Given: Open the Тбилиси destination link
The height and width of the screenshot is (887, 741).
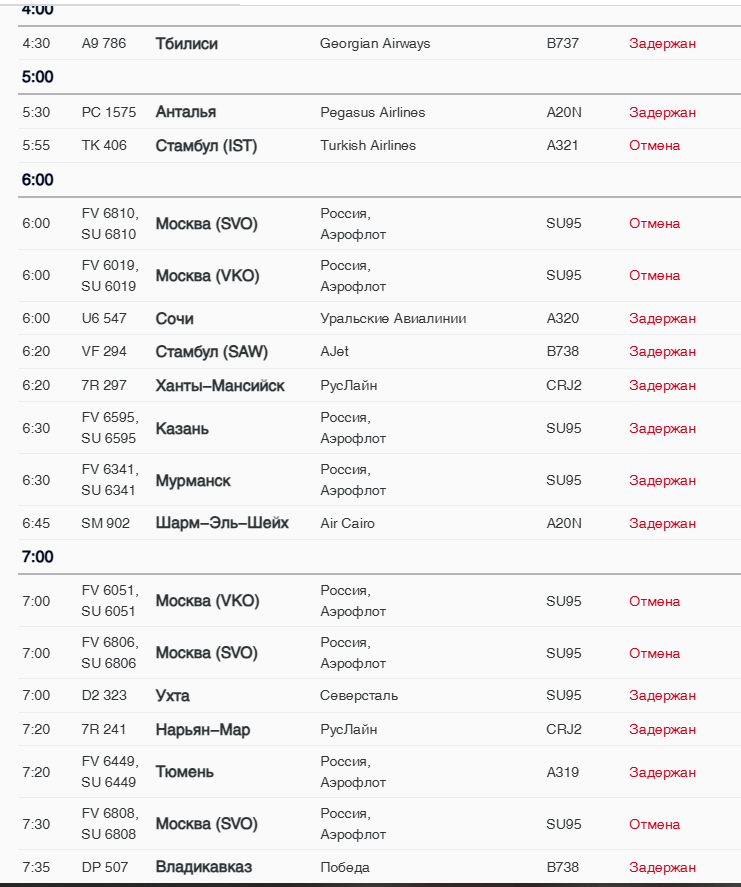Looking at the screenshot, I should click(x=186, y=44).
